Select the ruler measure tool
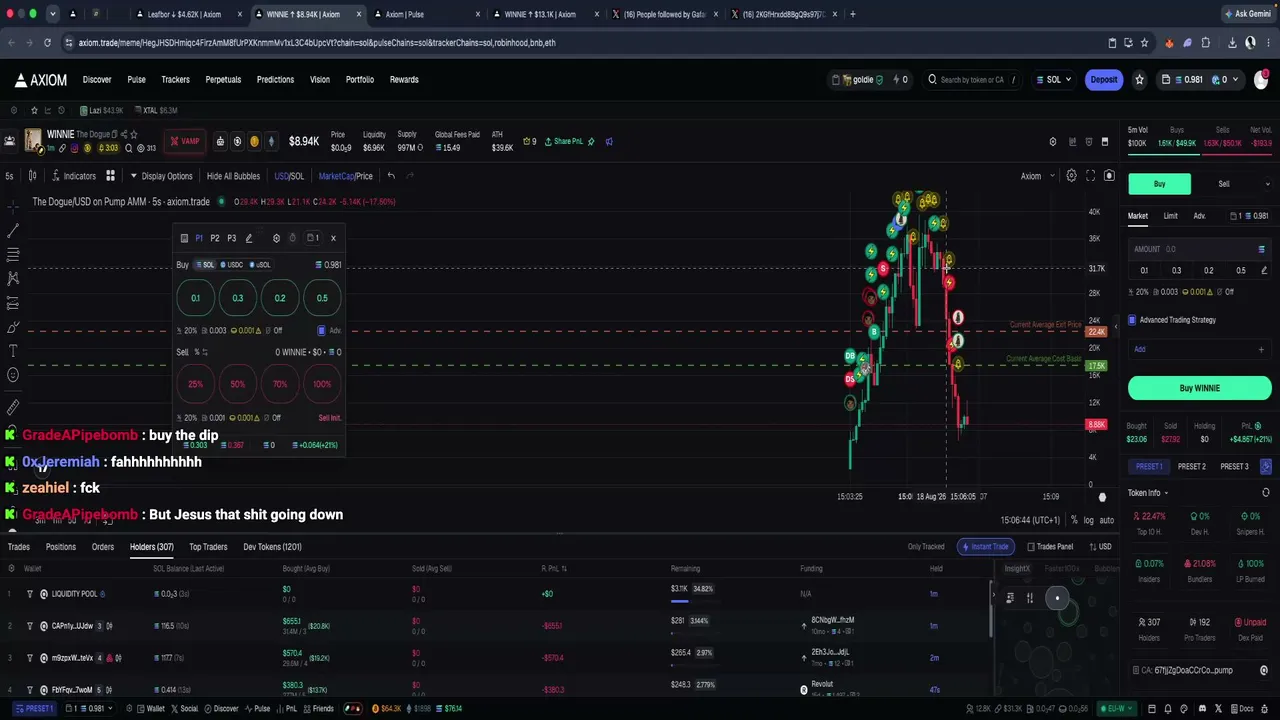The height and width of the screenshot is (720, 1280). pos(13,407)
